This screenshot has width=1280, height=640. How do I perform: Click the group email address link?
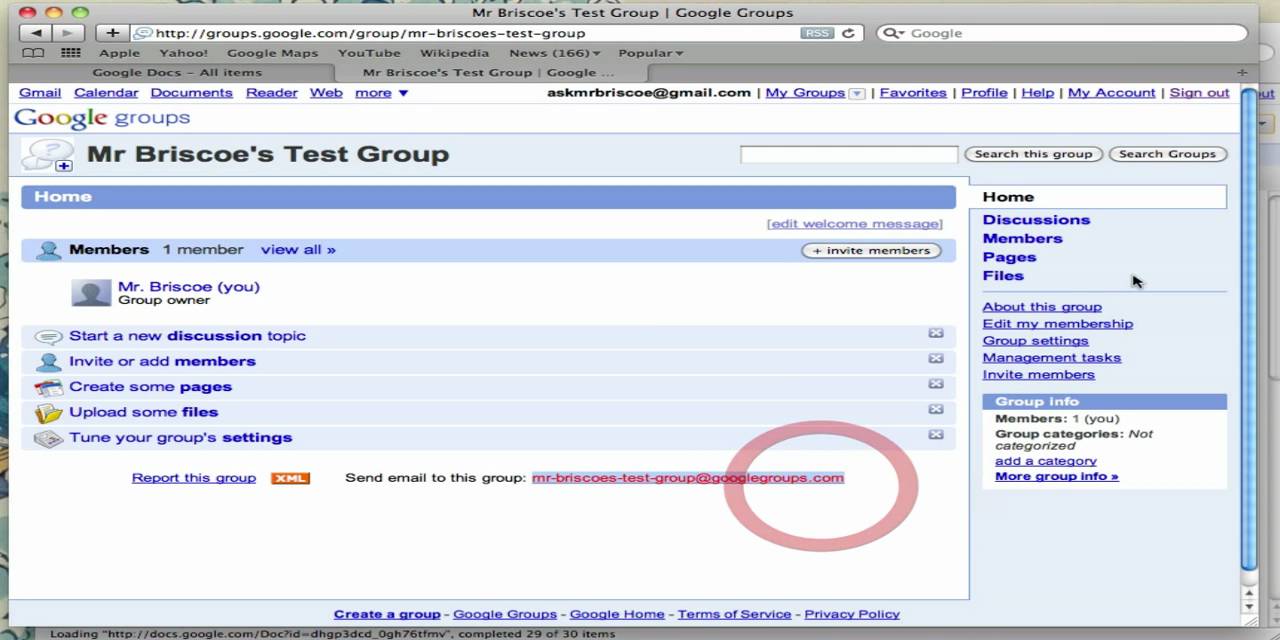click(x=688, y=478)
